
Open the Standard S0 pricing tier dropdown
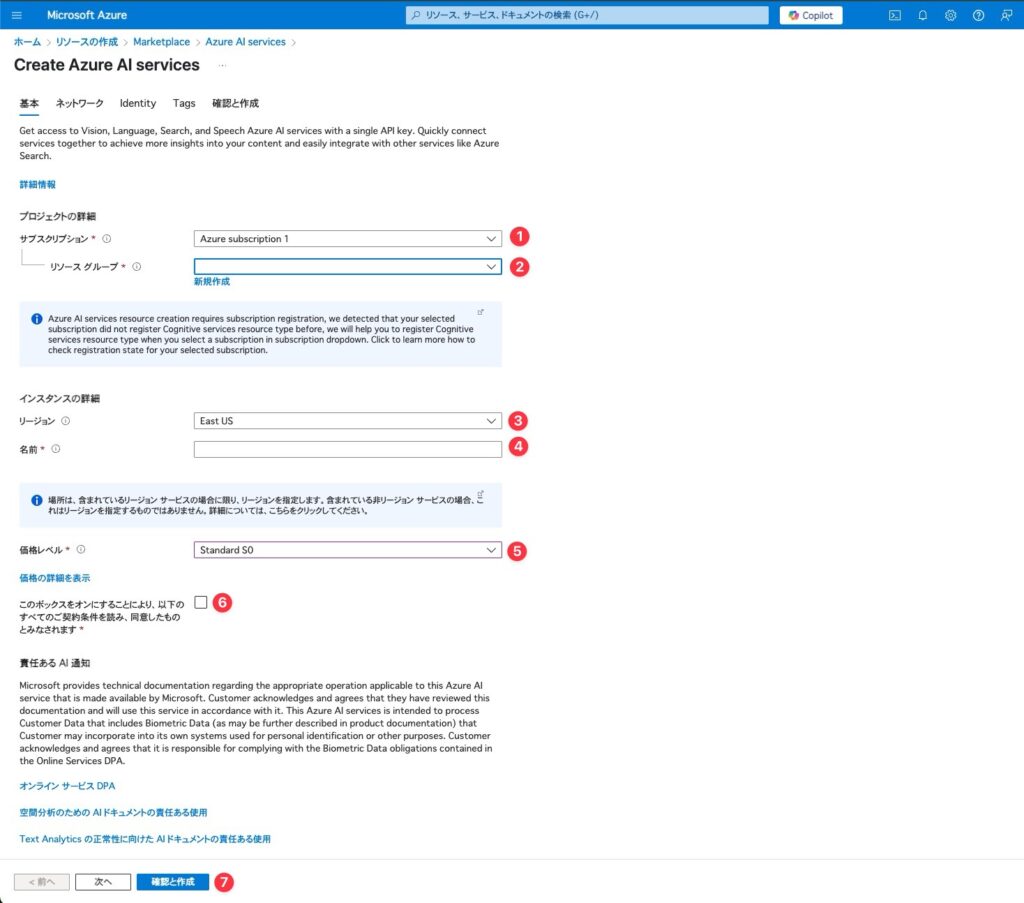pos(347,550)
